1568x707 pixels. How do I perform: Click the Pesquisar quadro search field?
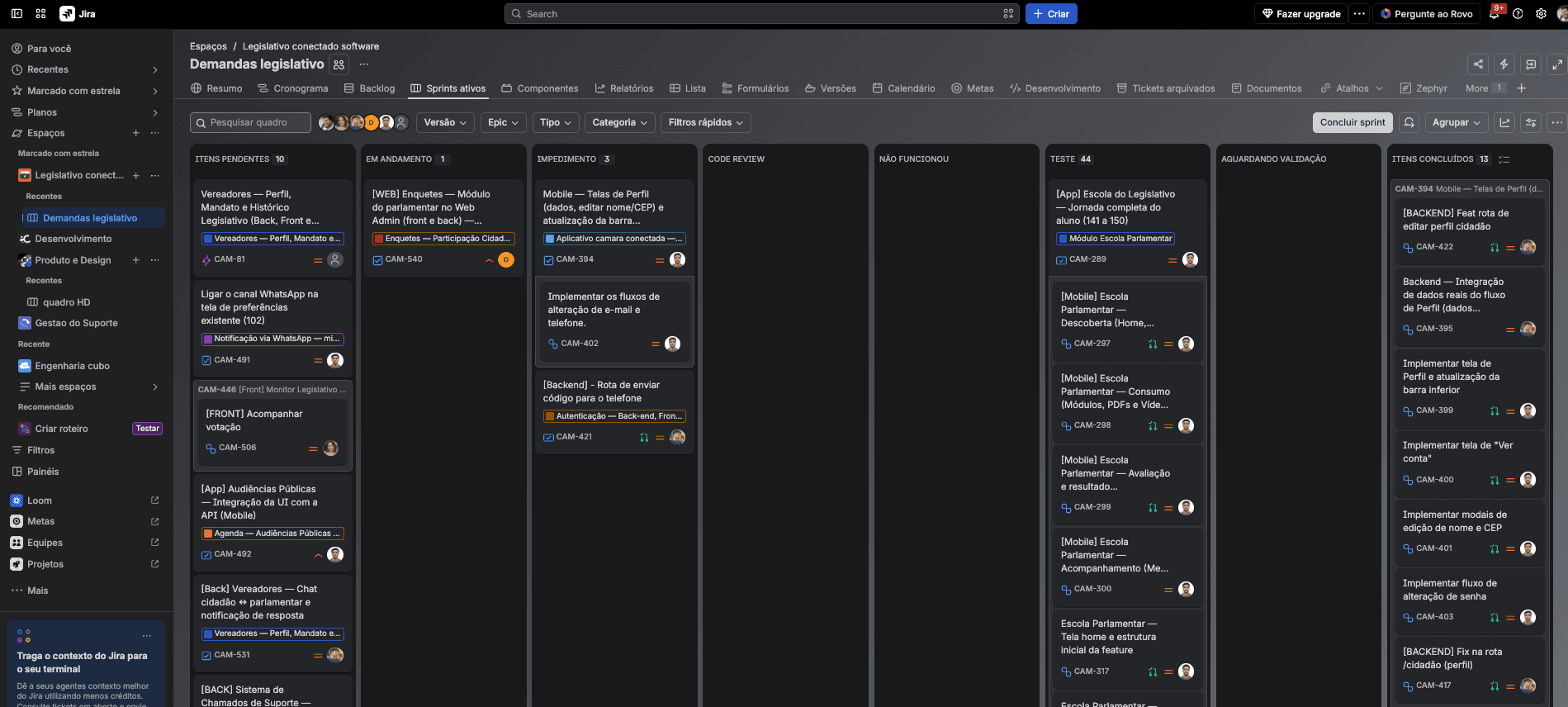pos(250,122)
